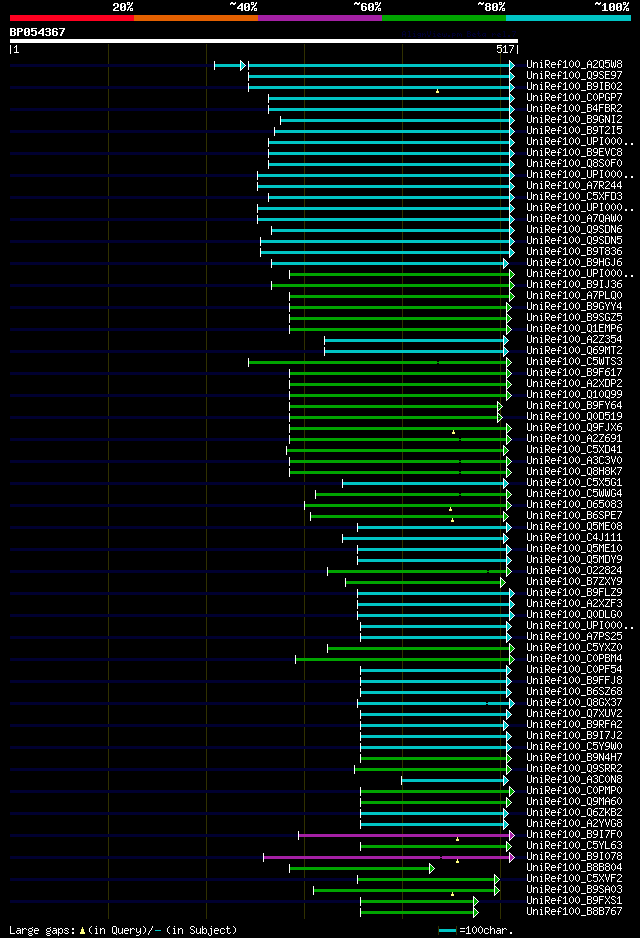Select the UniRef100_Q9SDN6 label

click(574, 229)
